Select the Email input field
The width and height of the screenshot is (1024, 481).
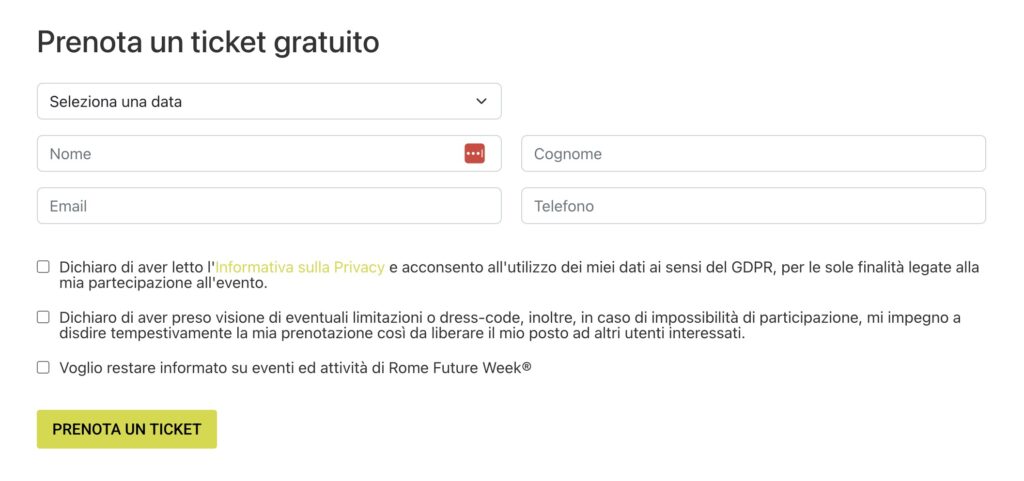[269, 206]
